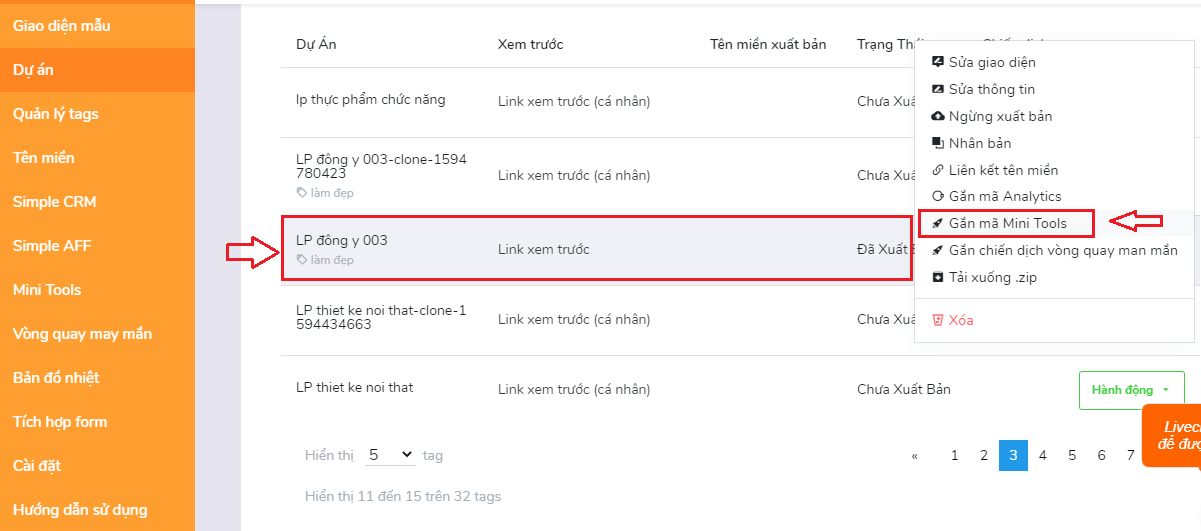The height and width of the screenshot is (531, 1201).
Task: Click the Sửa giao diện menu icon
Action: pos(937,62)
